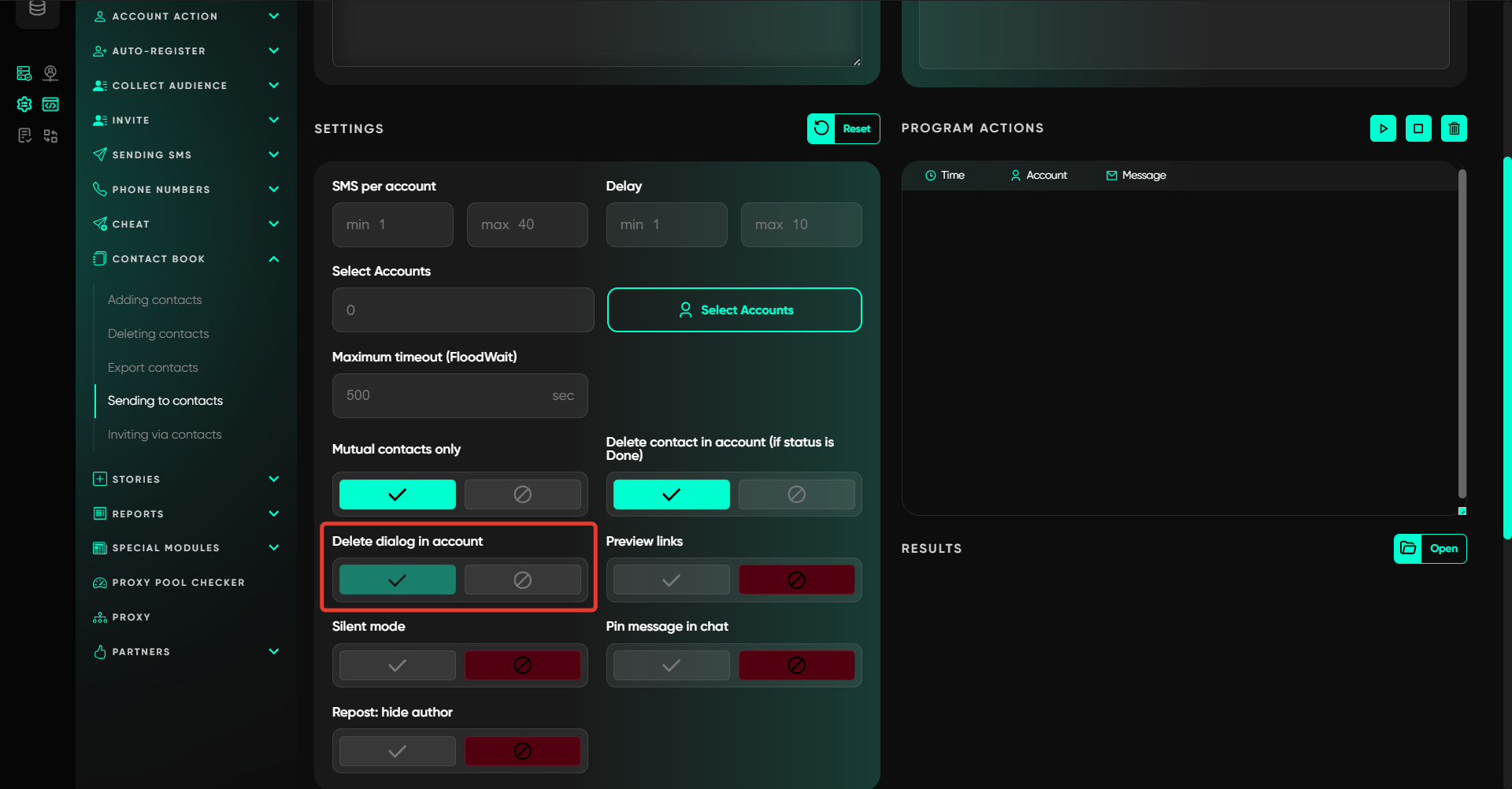Viewport: 1512px width, 789px height.
Task: Enable Preview links with the checkmark toggle
Action: click(x=671, y=580)
